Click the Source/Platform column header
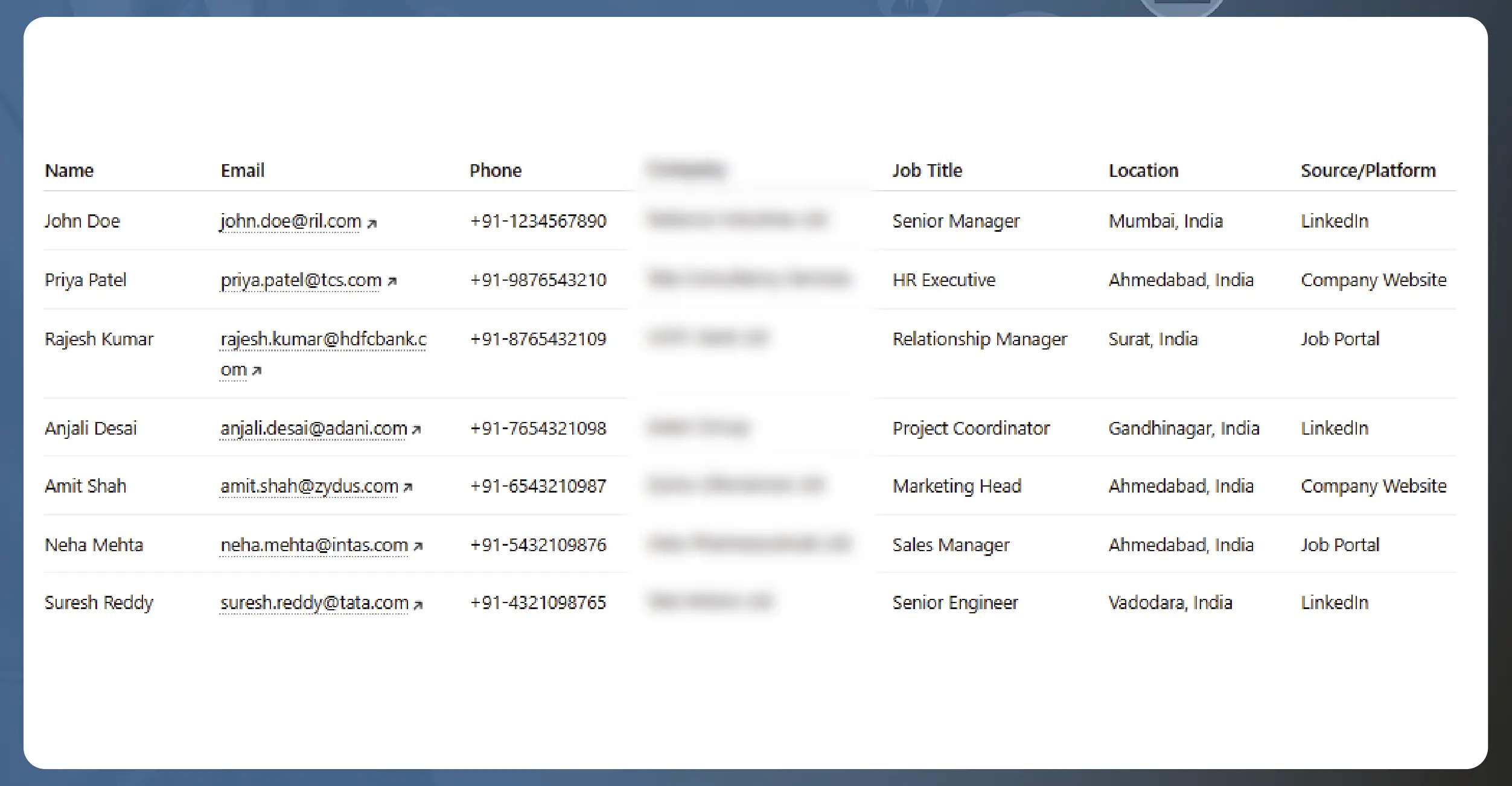Screen dimensions: 1512x786 [1367, 171]
